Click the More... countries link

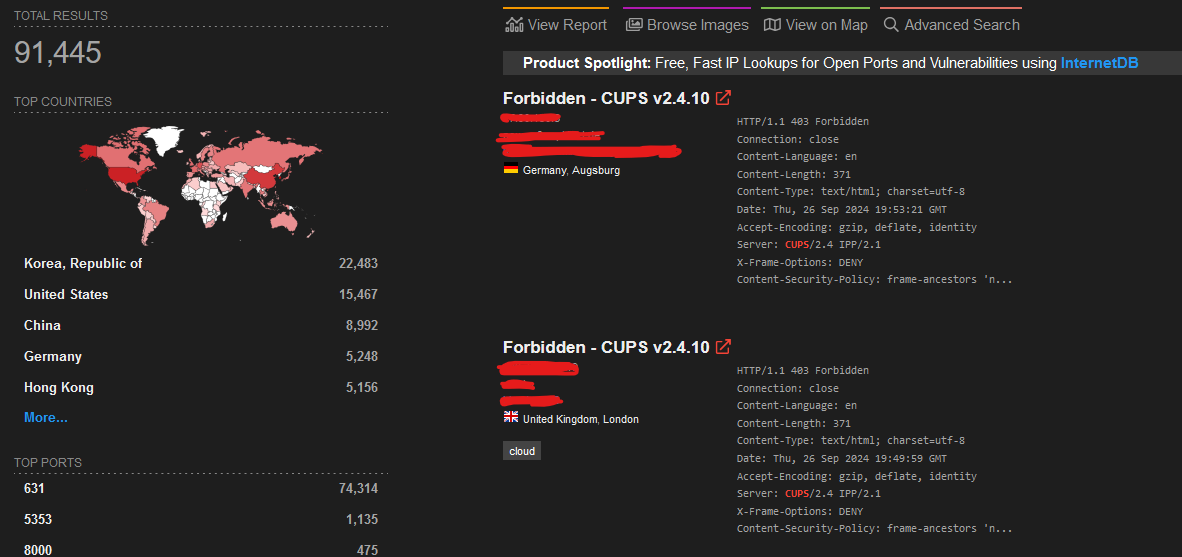point(46,418)
